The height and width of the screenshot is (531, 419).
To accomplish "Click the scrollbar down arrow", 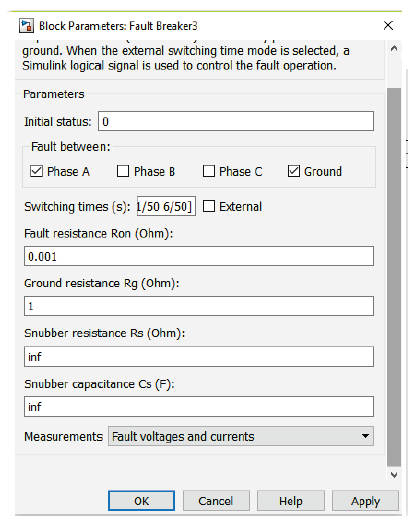I will coord(394,475).
